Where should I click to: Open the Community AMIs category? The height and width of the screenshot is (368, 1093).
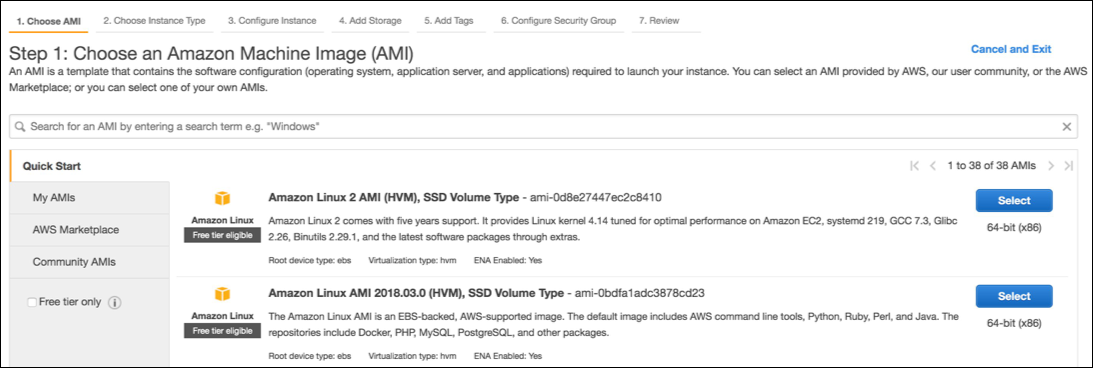click(89, 262)
